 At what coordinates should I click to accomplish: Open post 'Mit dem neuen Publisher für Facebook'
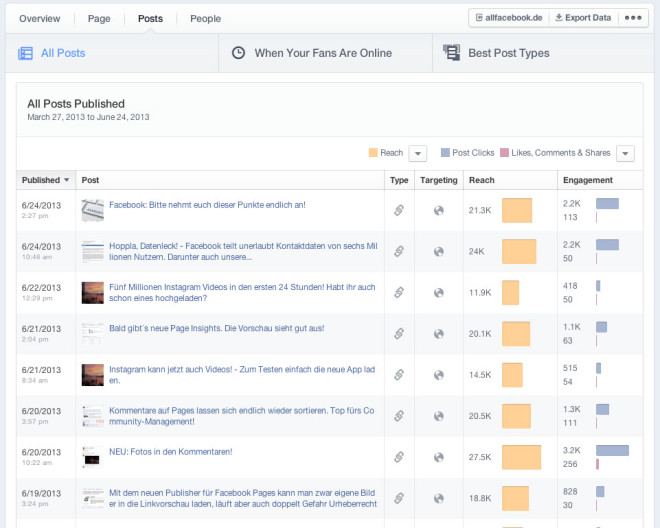(243, 498)
